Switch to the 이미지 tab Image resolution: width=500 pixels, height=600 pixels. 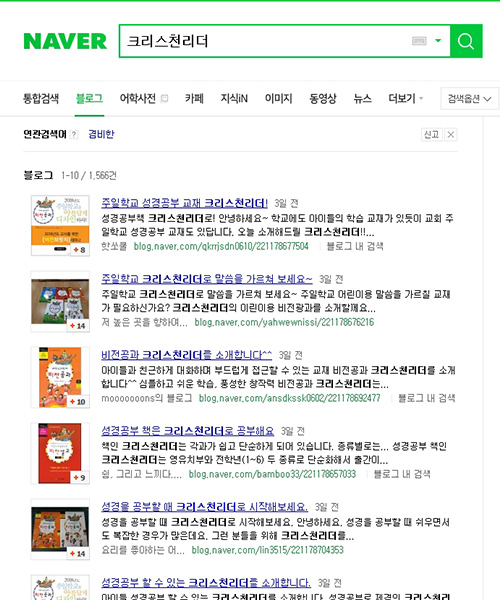(x=279, y=99)
